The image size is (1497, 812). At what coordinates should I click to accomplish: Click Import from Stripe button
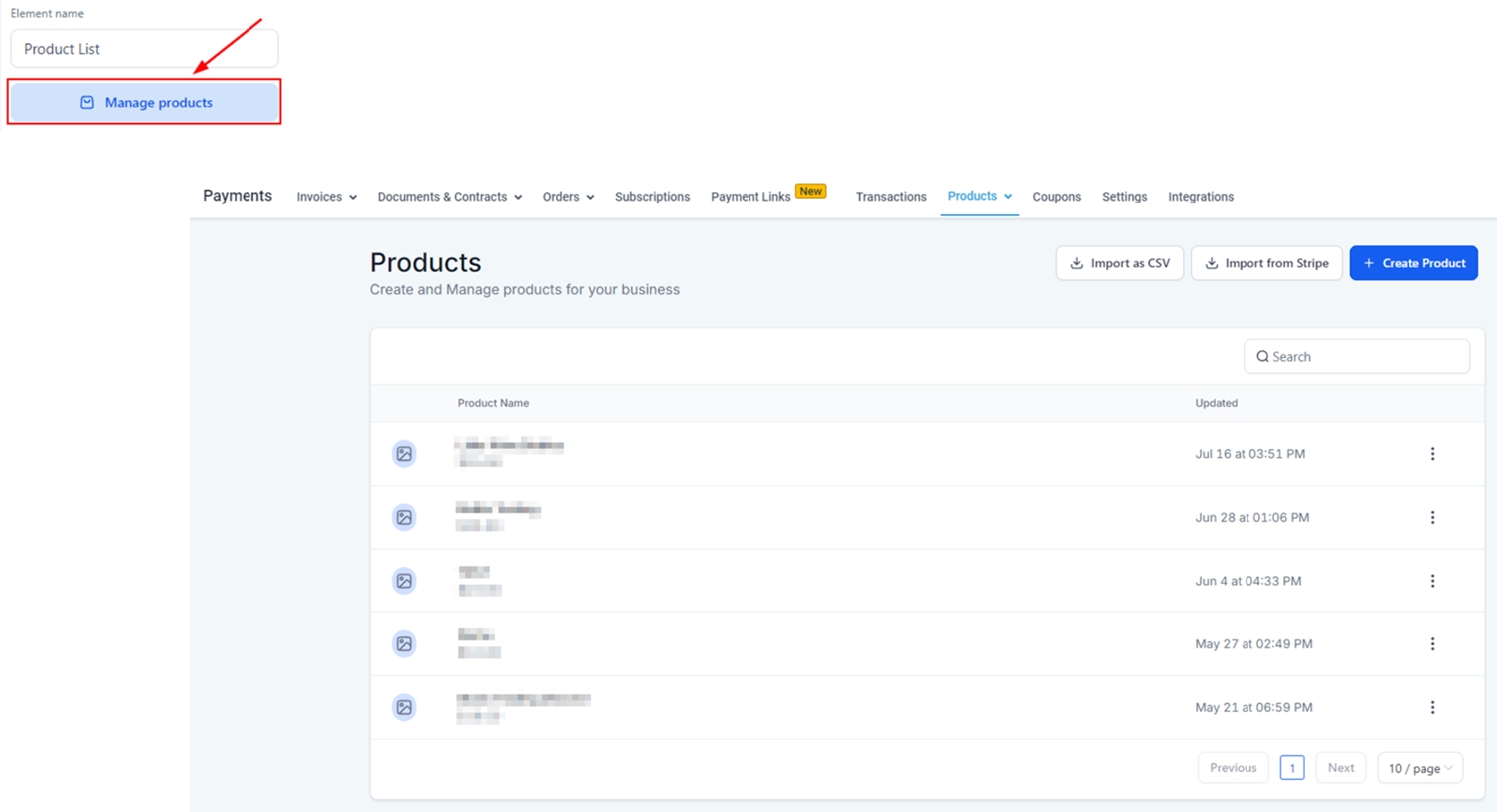(1265, 263)
